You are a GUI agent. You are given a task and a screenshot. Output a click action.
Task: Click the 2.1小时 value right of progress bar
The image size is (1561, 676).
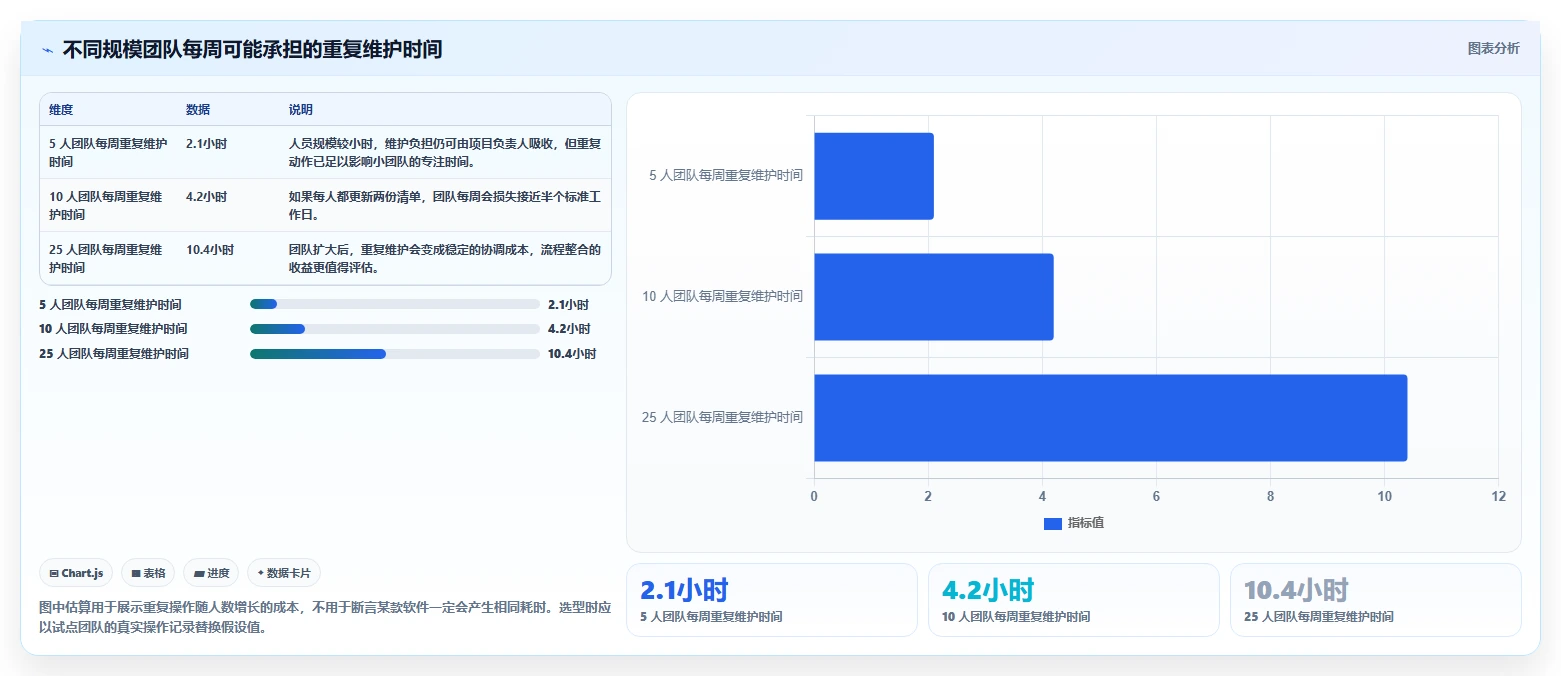pos(569,304)
